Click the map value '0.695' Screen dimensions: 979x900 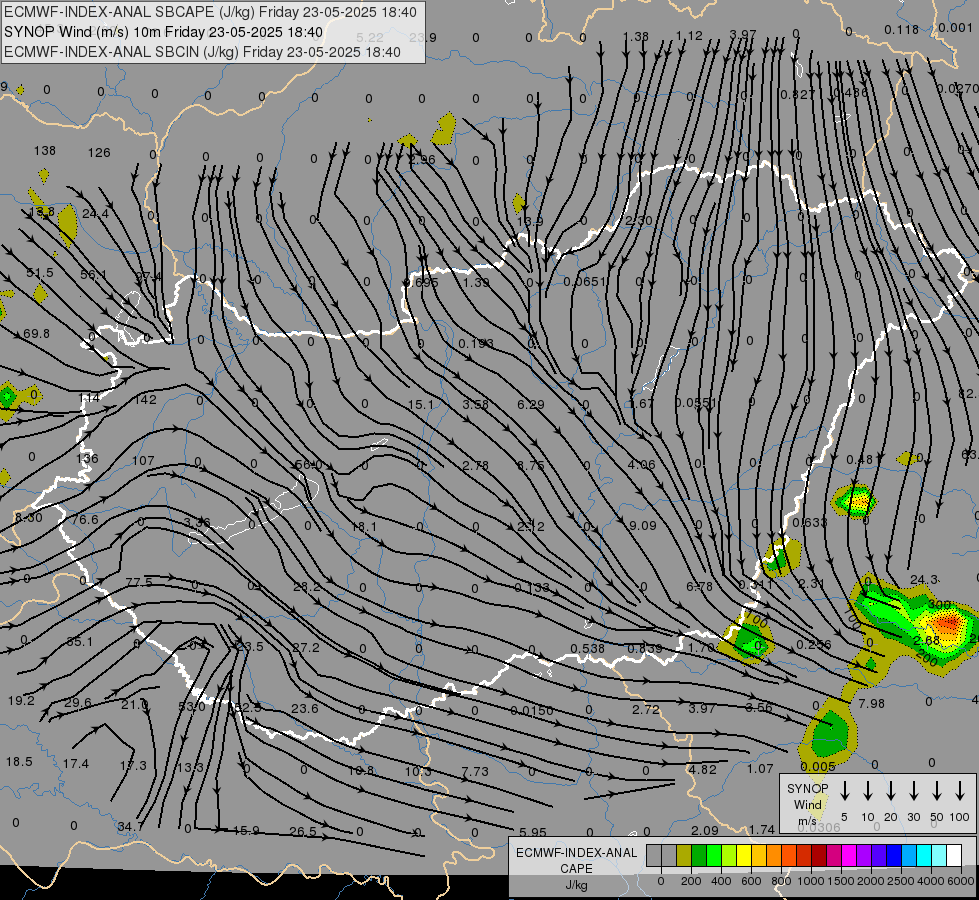click(421, 283)
